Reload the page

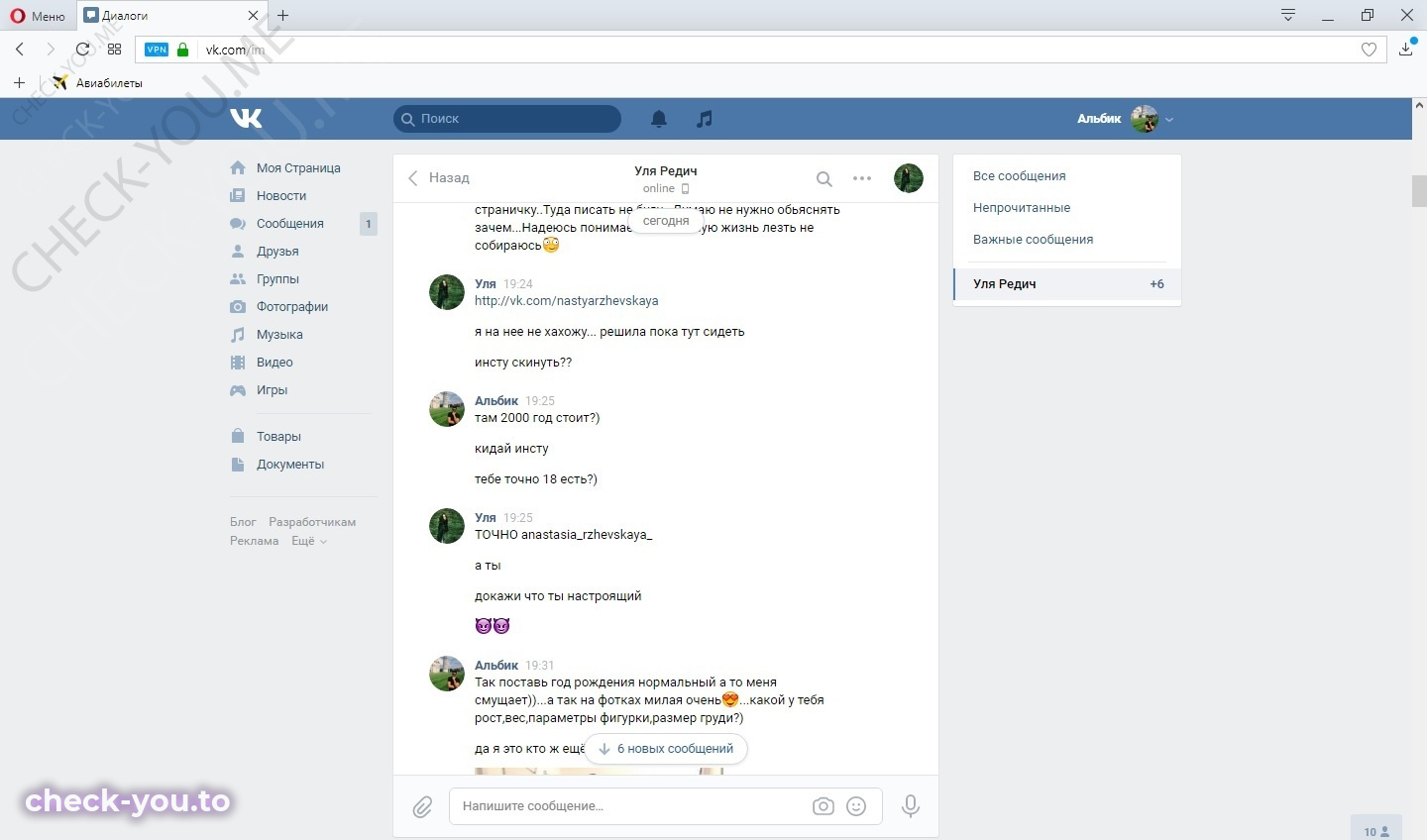pyautogui.click(x=82, y=50)
